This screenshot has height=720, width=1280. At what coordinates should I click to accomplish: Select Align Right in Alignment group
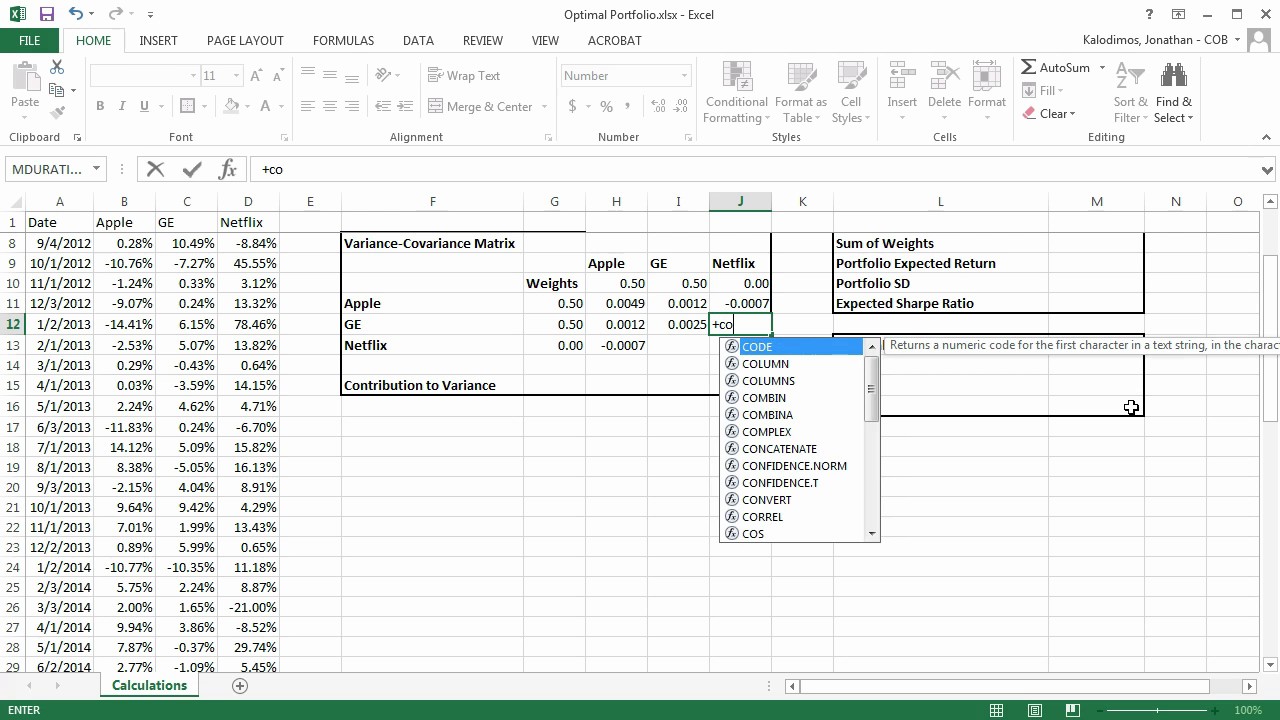coord(351,106)
